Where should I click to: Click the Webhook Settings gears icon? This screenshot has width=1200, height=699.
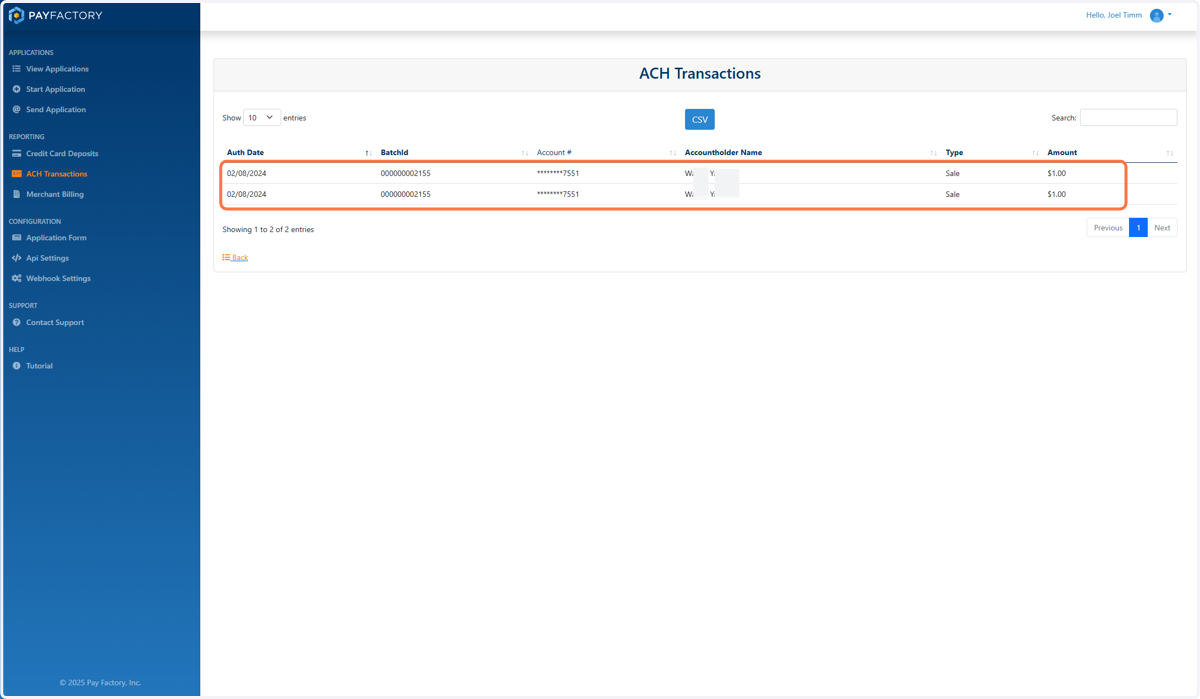[x=16, y=278]
